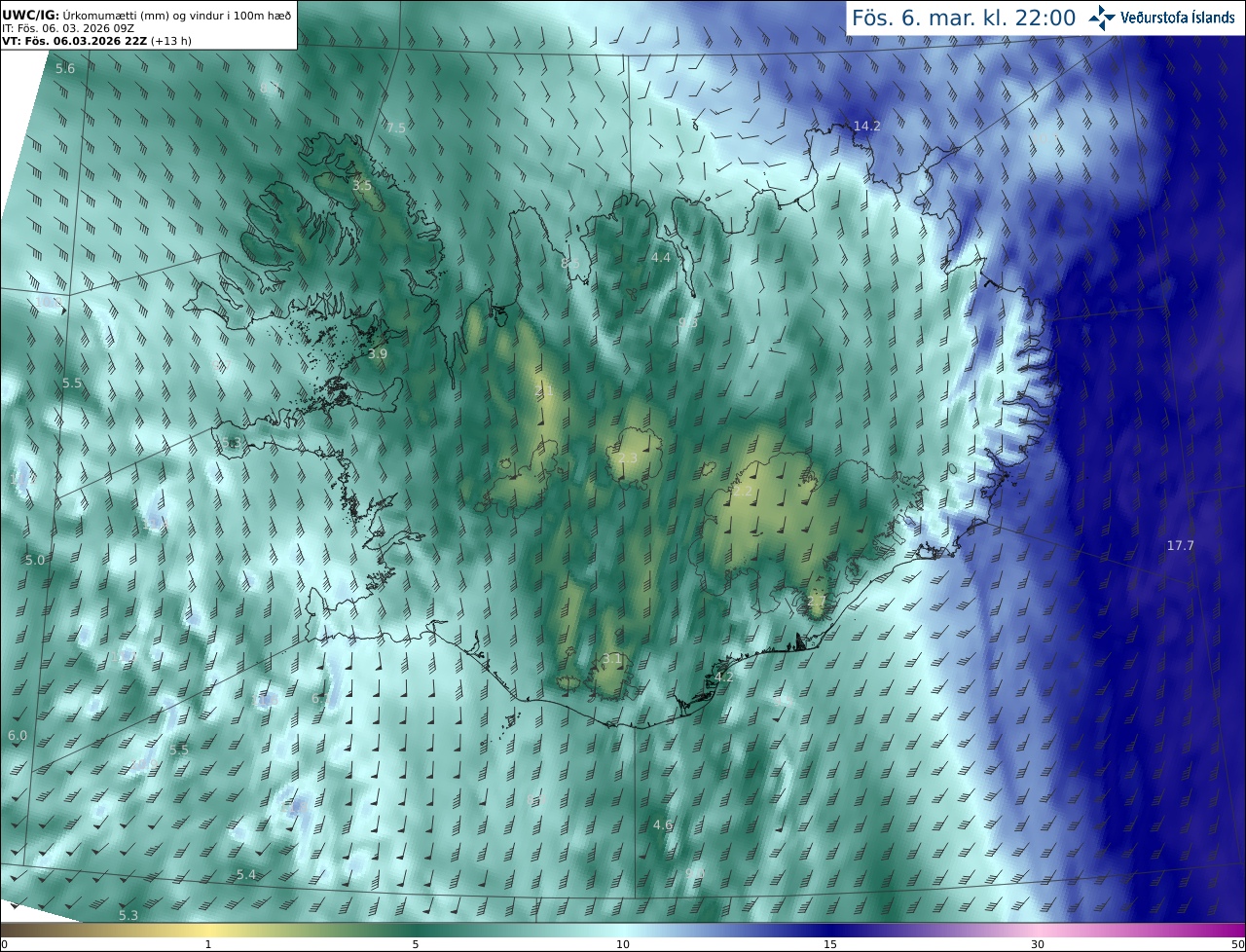Image resolution: width=1246 pixels, height=952 pixels.
Task: Click the colorbar tick label 1
Action: 208,944
